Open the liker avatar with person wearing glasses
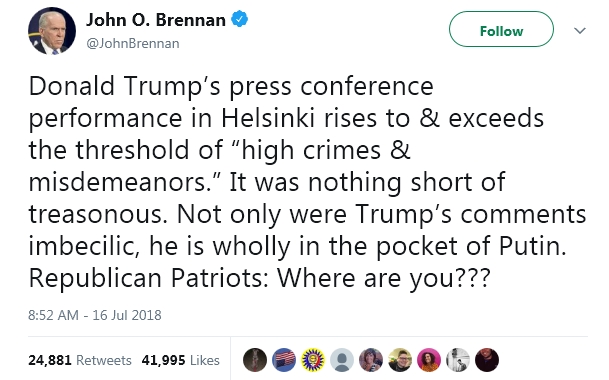 tap(400, 360)
